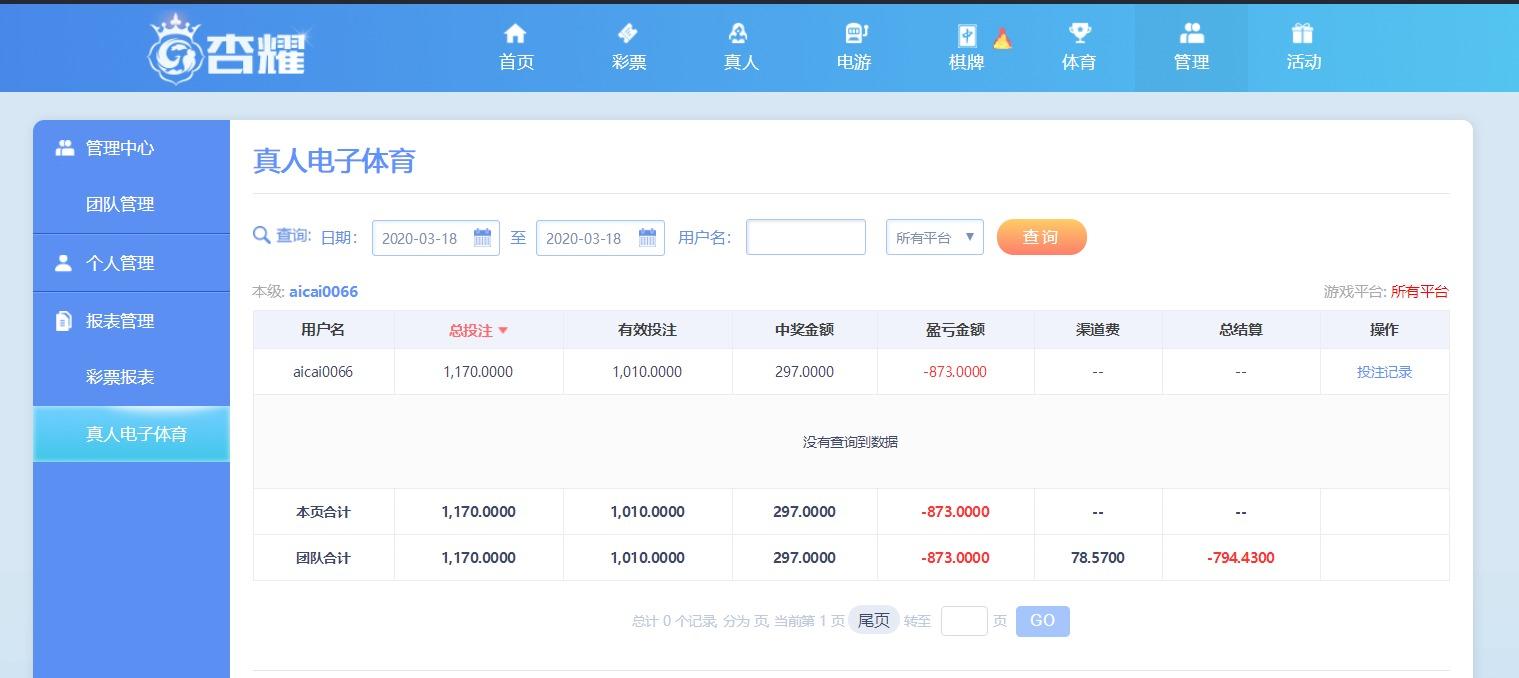
Task: Click the 渠道费 column header
Action: click(x=1098, y=330)
